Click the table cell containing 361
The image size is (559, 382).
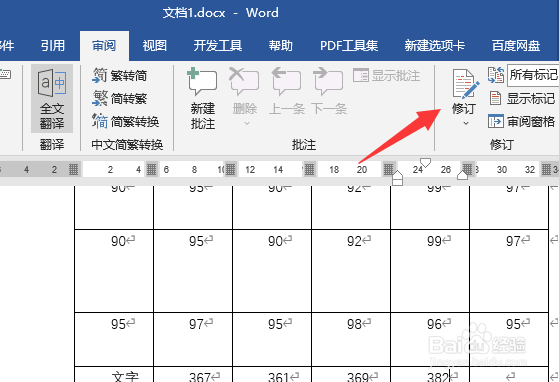click(x=272, y=374)
